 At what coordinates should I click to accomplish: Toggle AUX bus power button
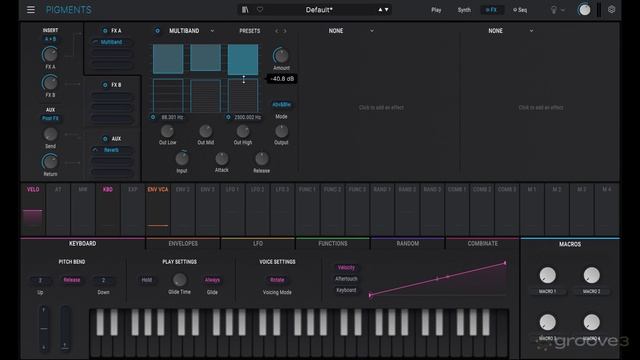point(105,139)
